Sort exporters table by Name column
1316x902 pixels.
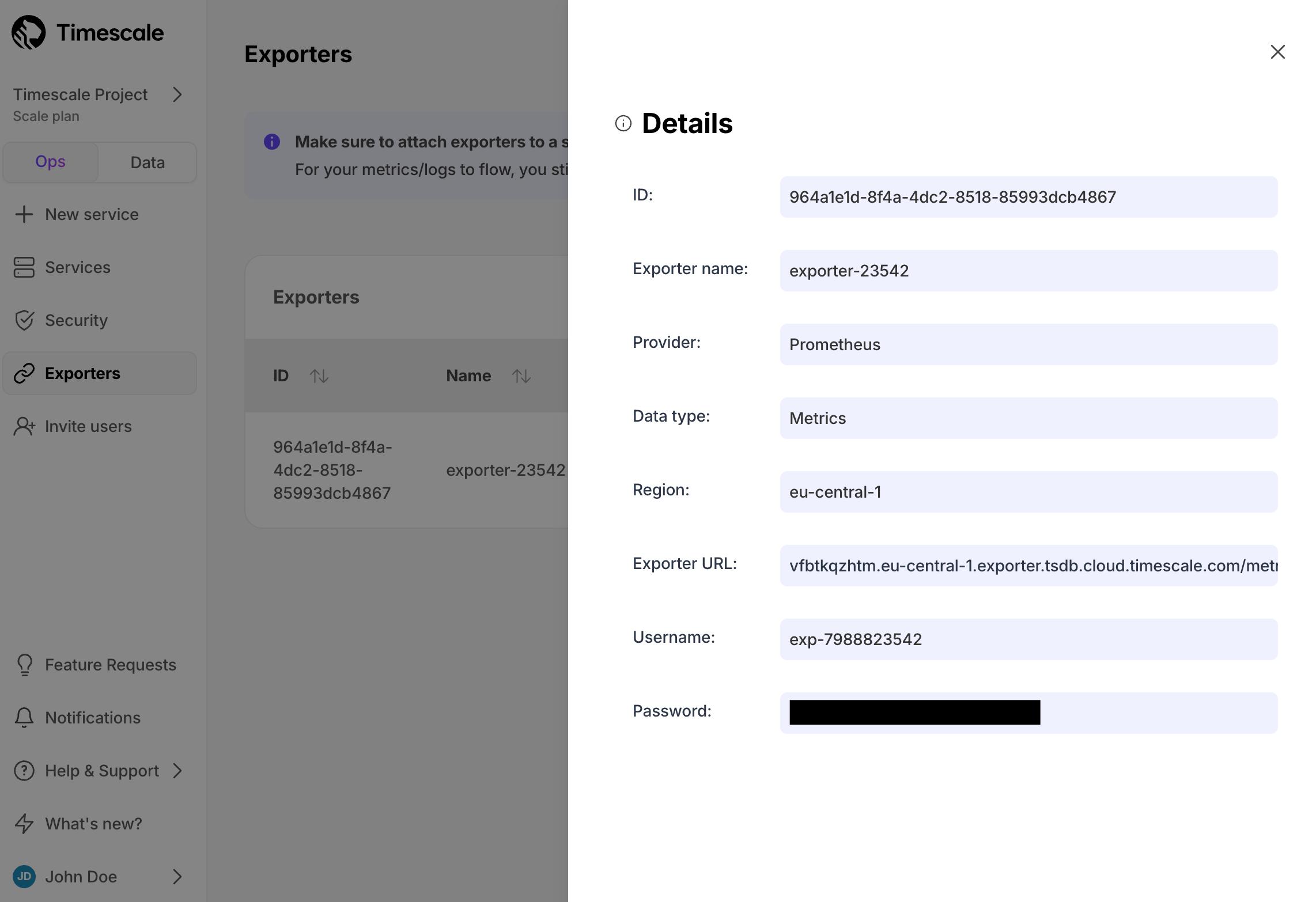coord(521,376)
